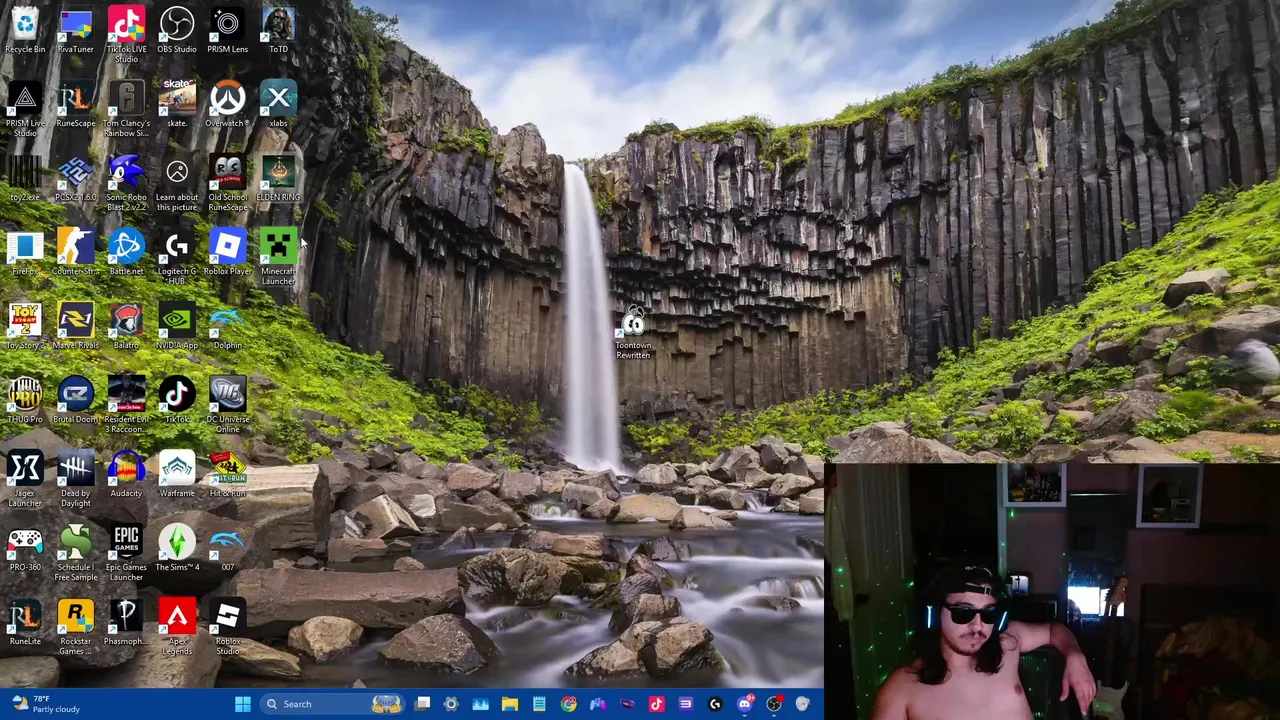Select the FireFox desktop shortcut
Viewport: 1280px width, 720px height.
[x=25, y=252]
